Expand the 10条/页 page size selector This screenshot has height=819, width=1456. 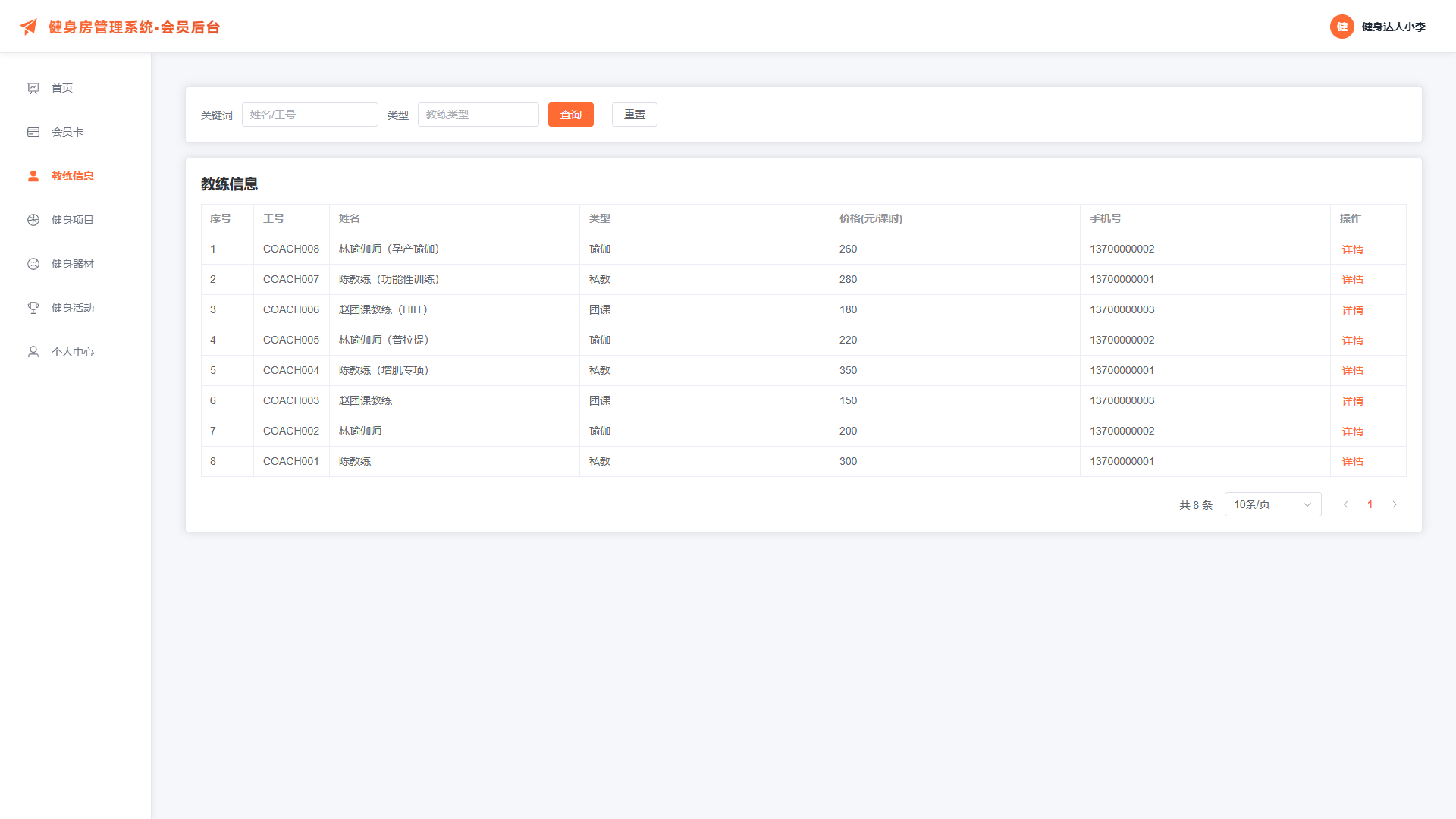point(1272,504)
